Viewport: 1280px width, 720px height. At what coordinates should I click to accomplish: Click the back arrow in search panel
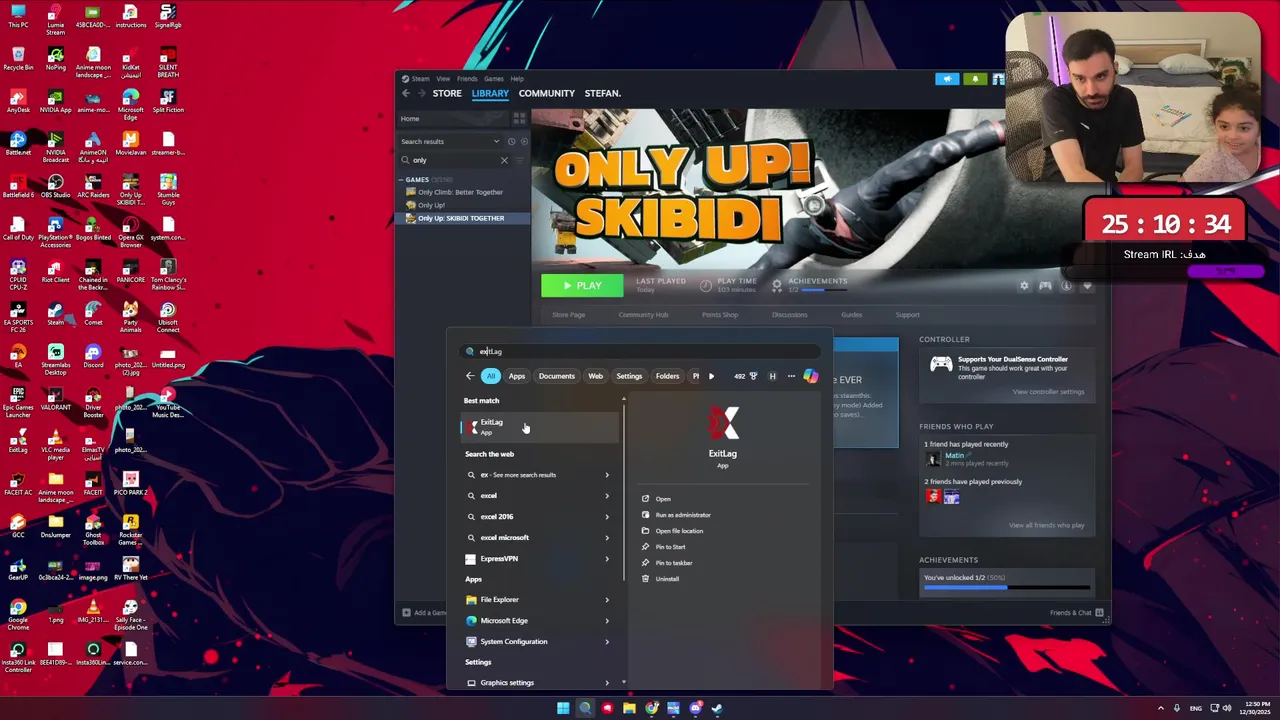470,376
